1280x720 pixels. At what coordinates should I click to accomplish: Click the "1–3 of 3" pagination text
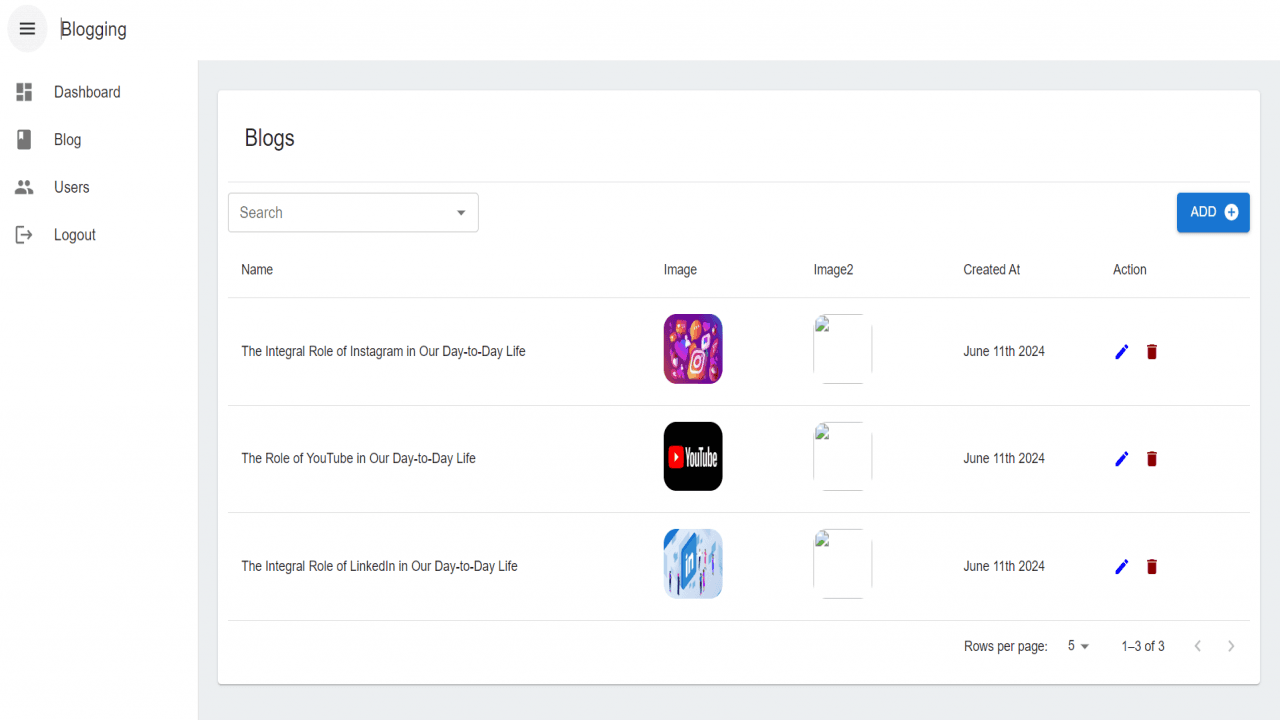tap(1143, 646)
